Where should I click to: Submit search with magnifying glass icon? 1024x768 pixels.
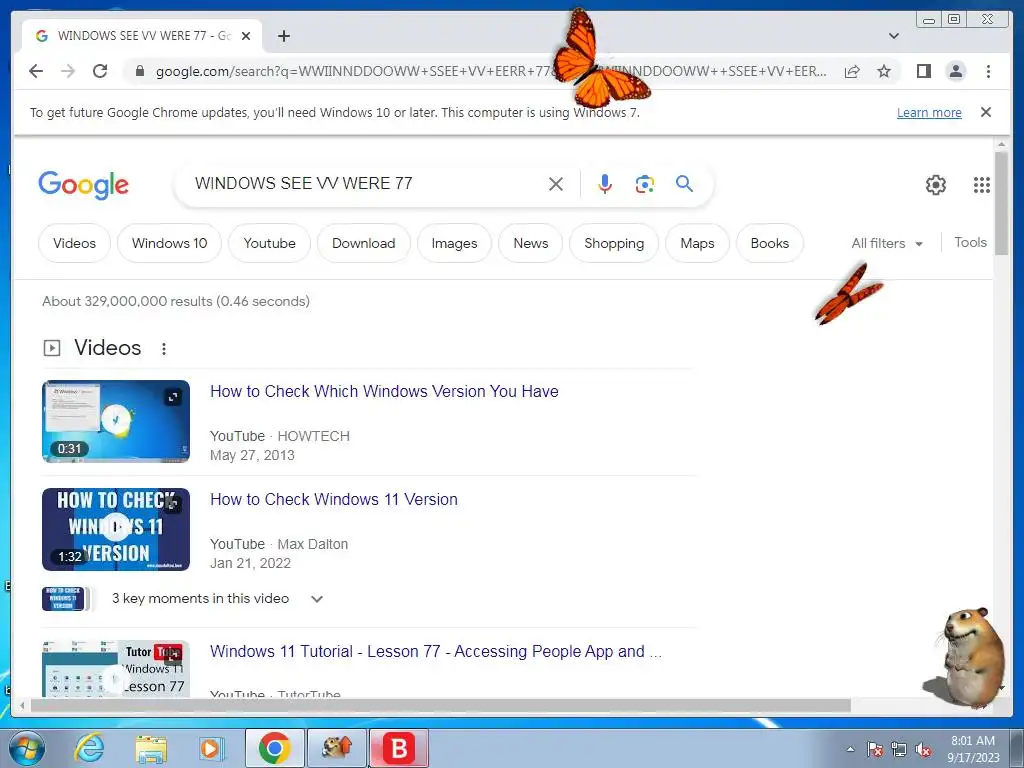click(684, 184)
